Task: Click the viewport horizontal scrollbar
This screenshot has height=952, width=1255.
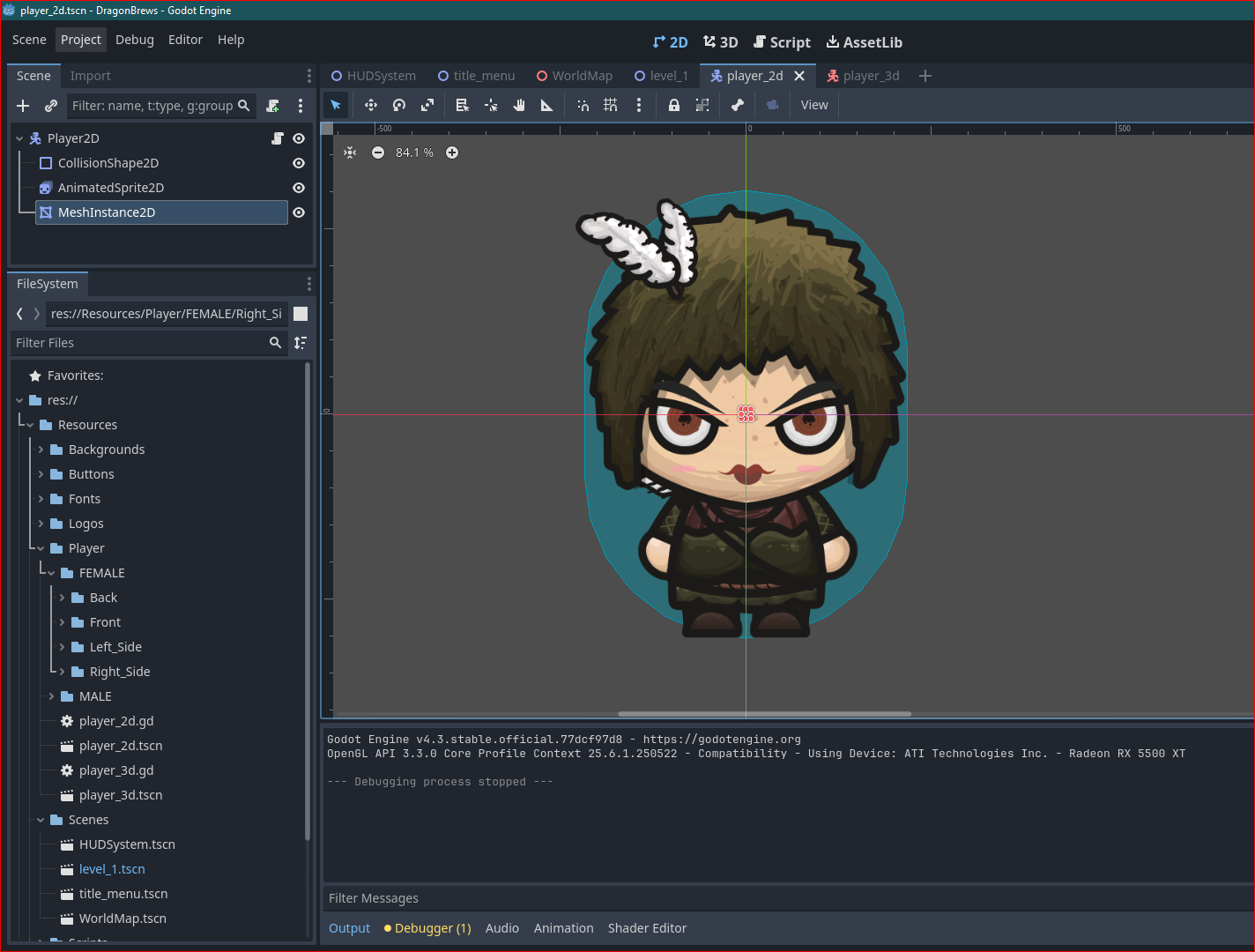Action: tap(764, 714)
